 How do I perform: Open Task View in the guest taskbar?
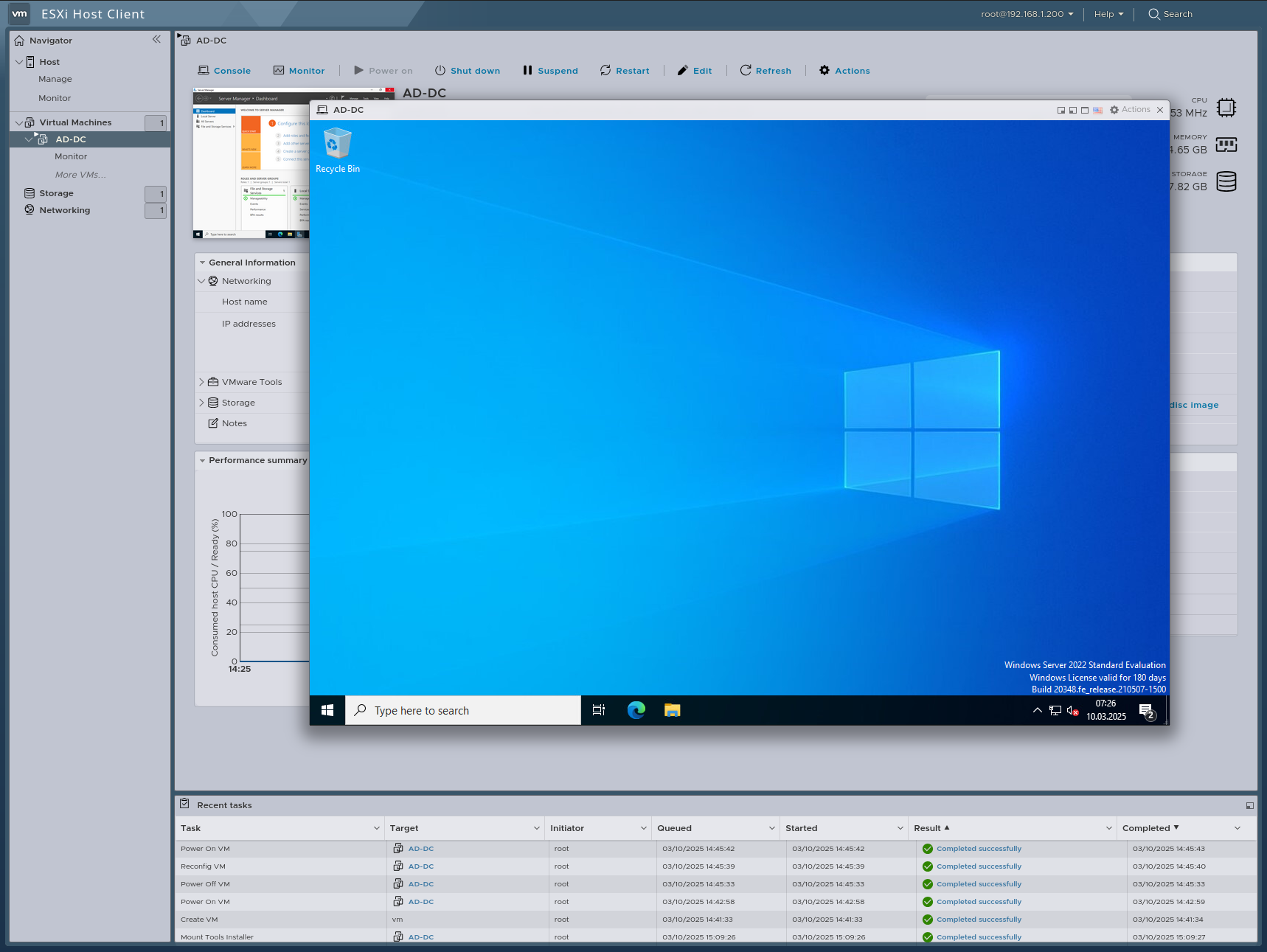597,710
